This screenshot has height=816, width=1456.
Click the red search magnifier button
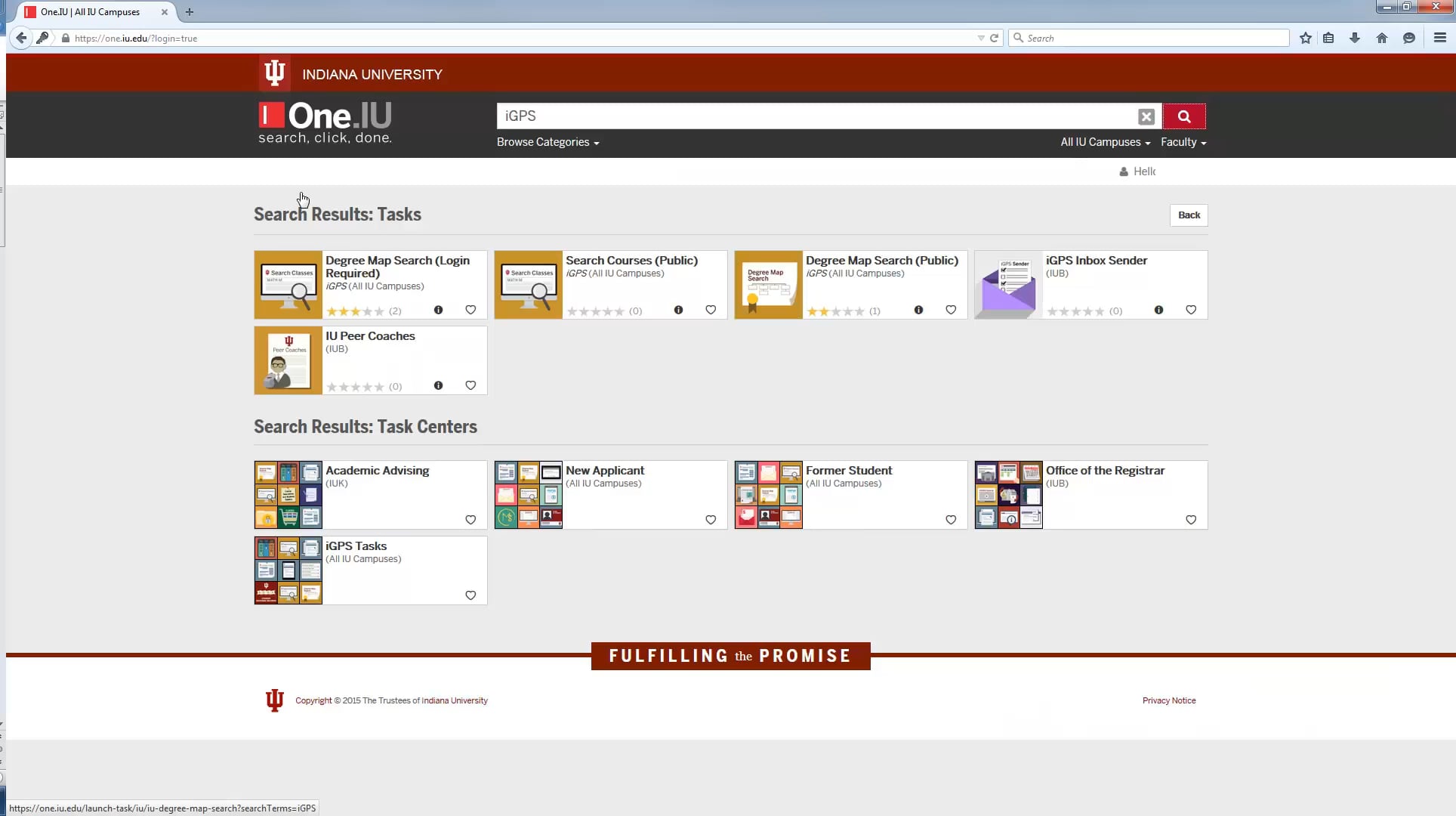coord(1183,116)
